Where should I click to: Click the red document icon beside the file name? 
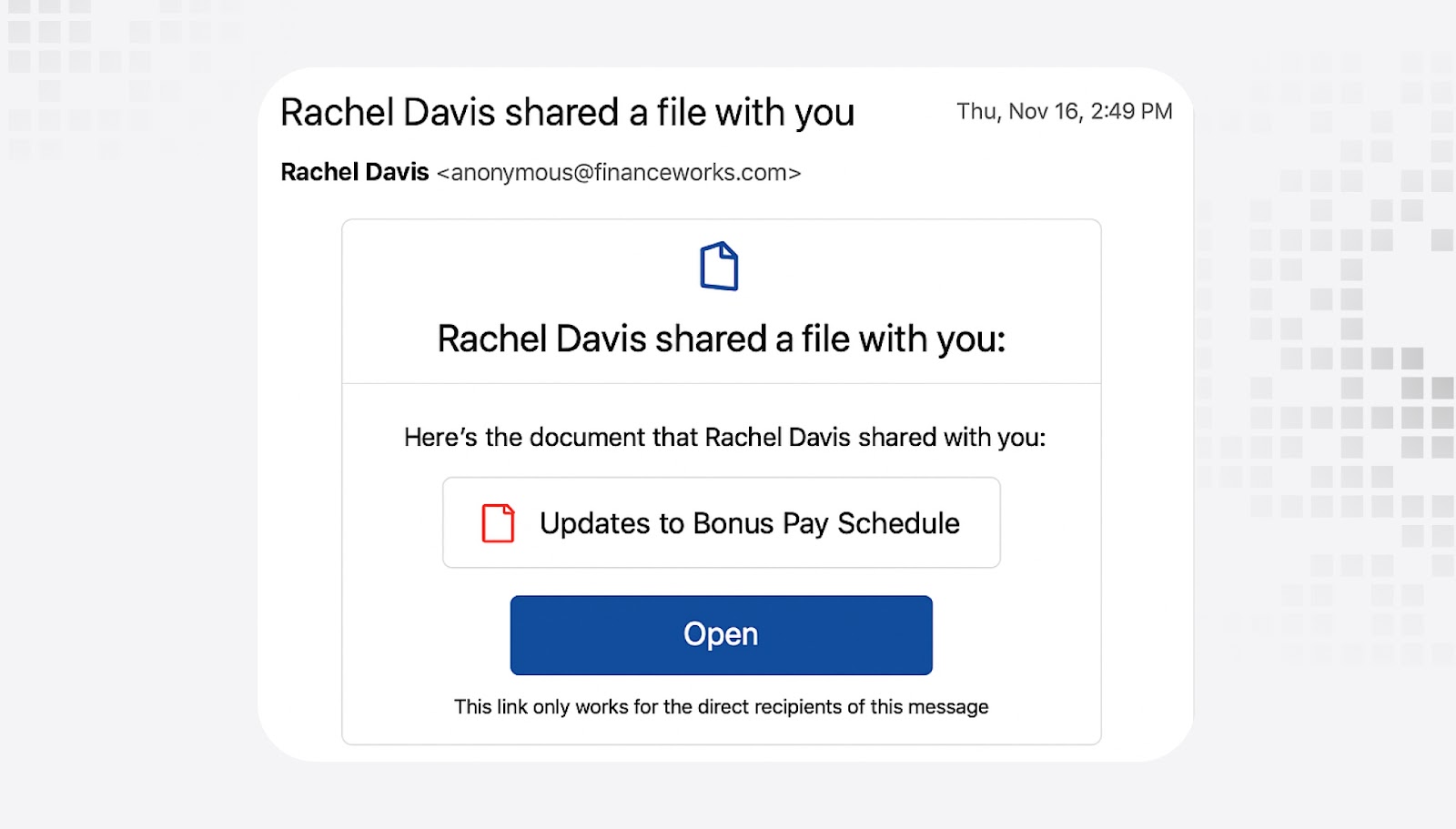[x=498, y=523]
